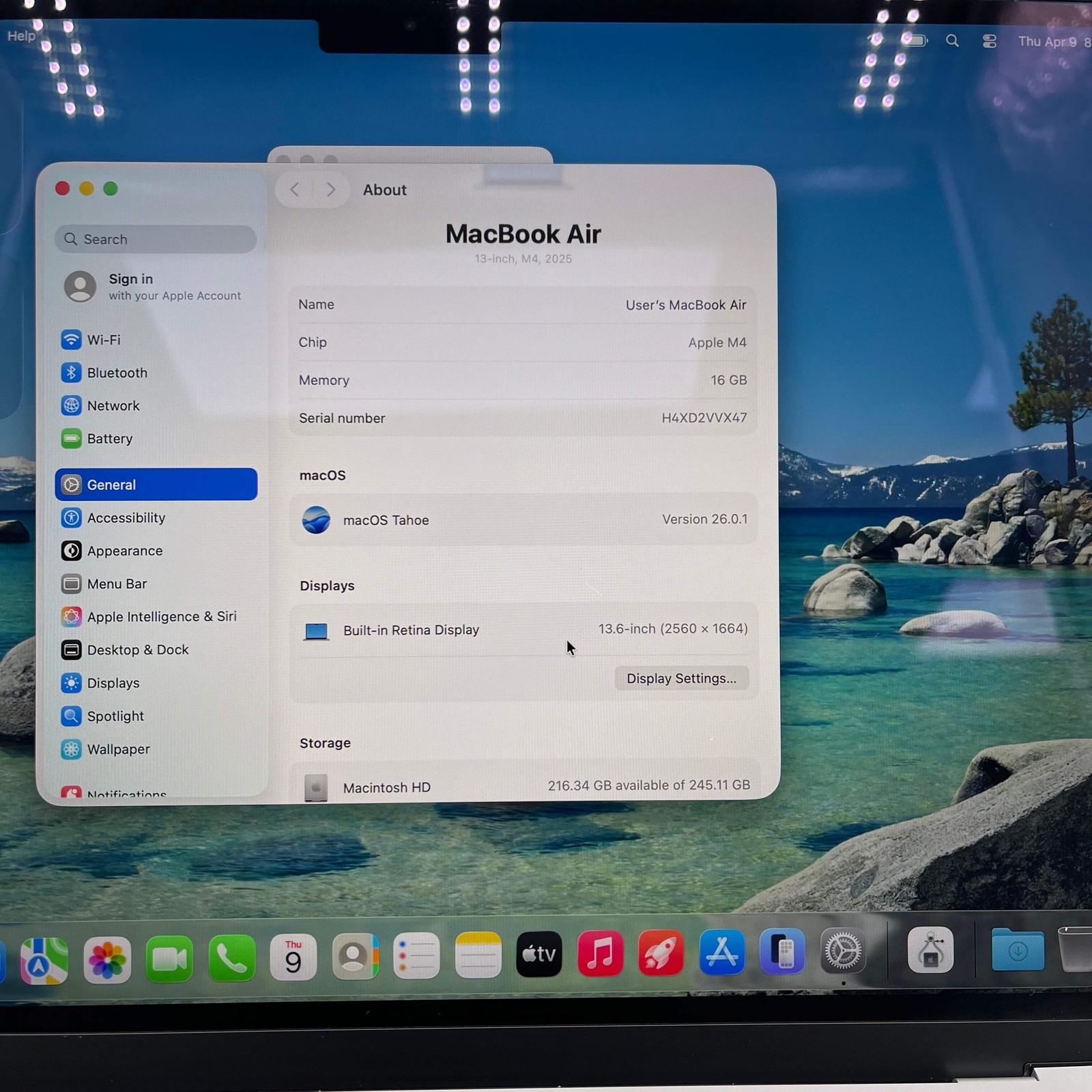
Task: Go forward with the right chevron button
Action: pyautogui.click(x=331, y=190)
